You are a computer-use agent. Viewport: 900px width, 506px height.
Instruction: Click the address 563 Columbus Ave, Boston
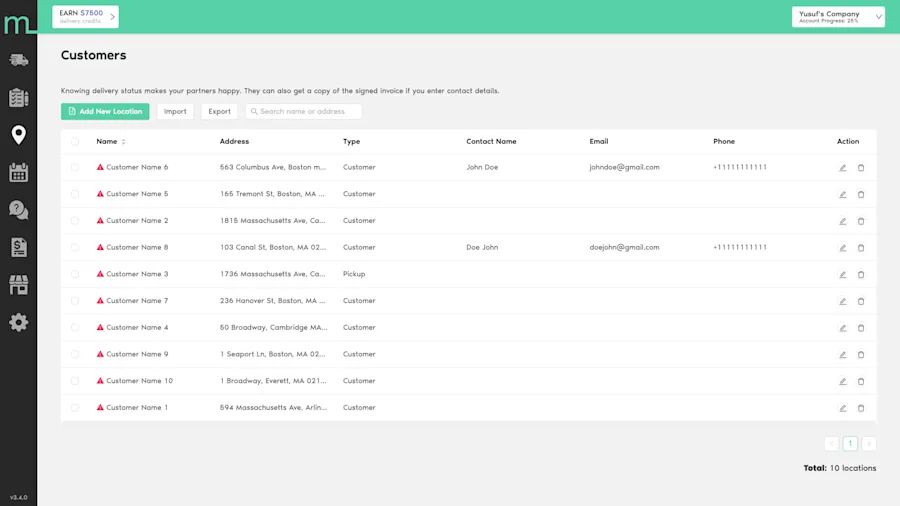click(273, 167)
